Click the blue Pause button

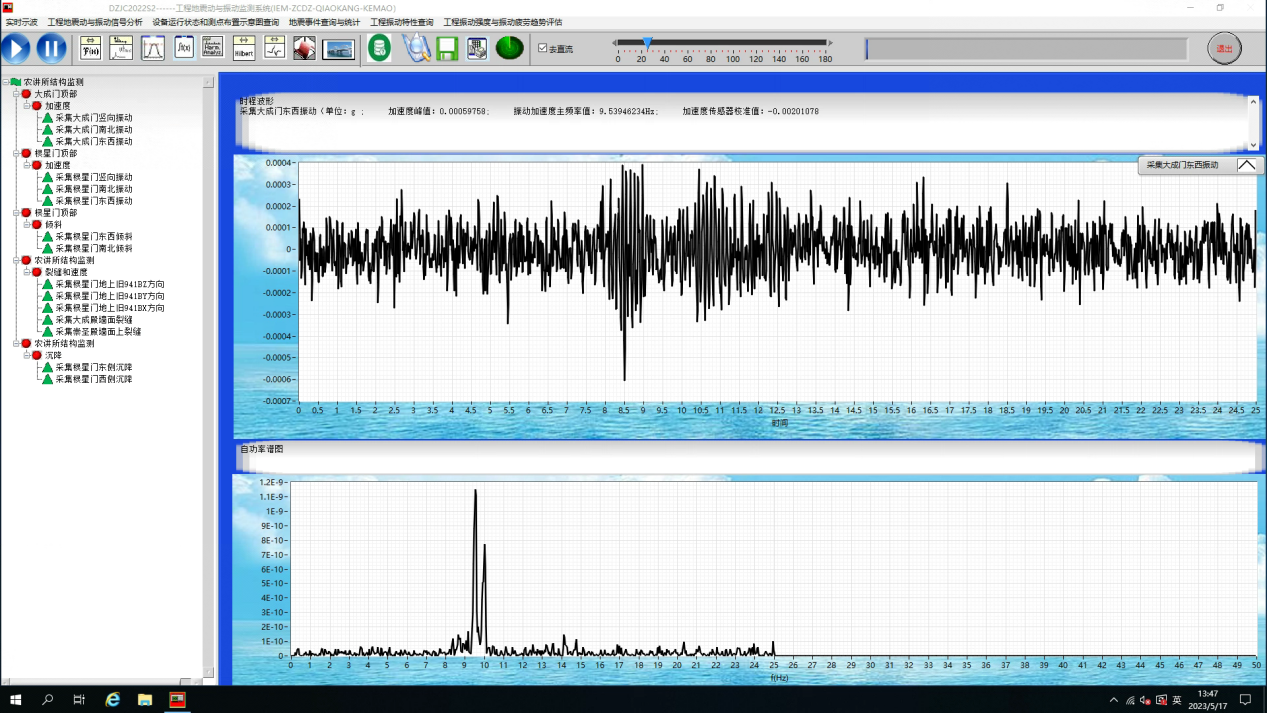pyautogui.click(x=51, y=48)
